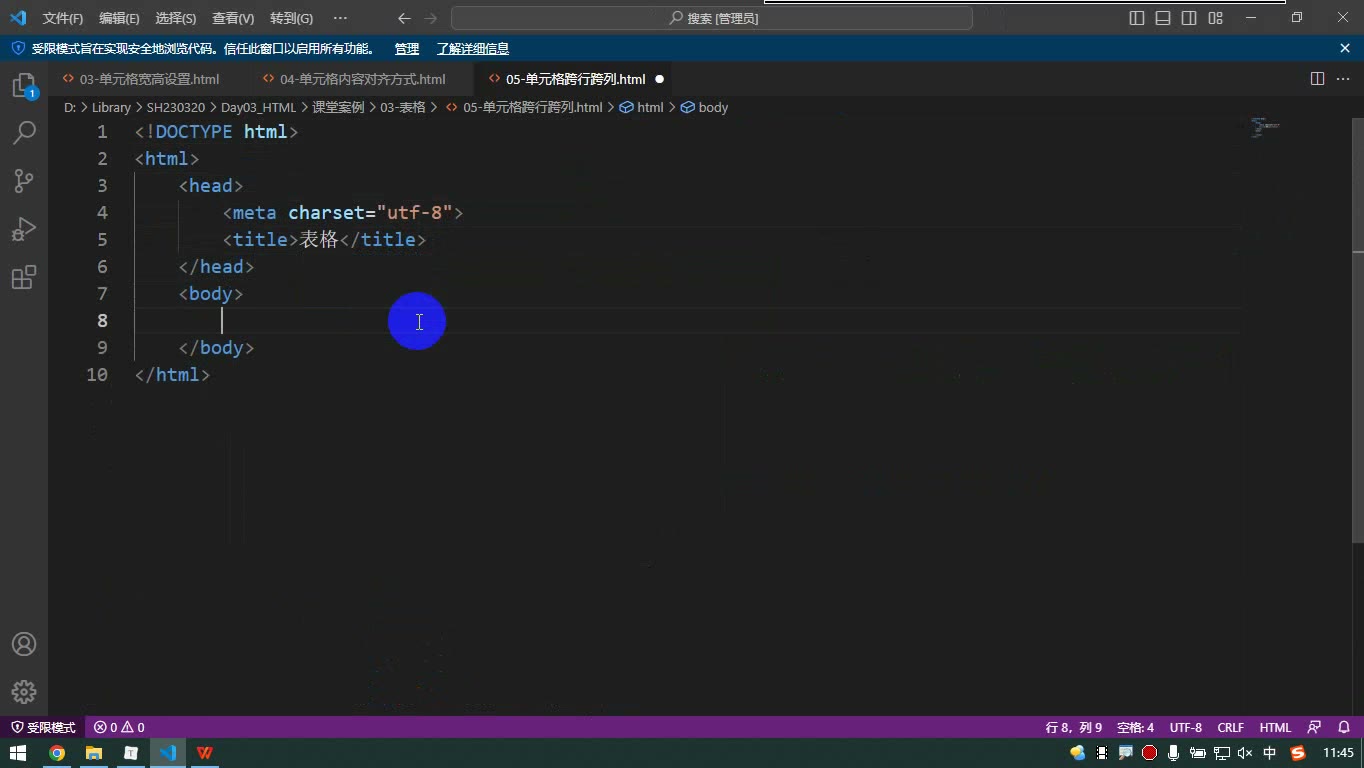Open the body breadcrumb dropdown
The width and height of the screenshot is (1364, 768).
click(x=704, y=107)
